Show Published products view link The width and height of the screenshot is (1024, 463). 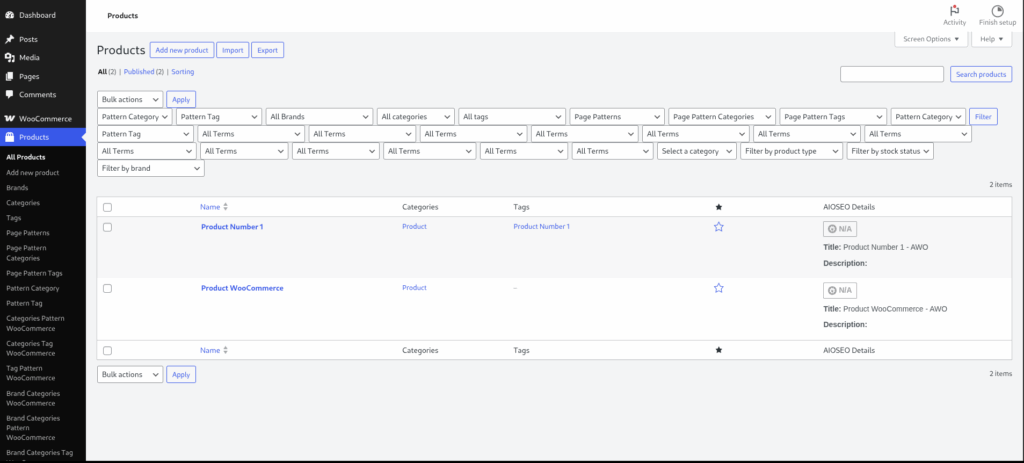[x=139, y=72]
